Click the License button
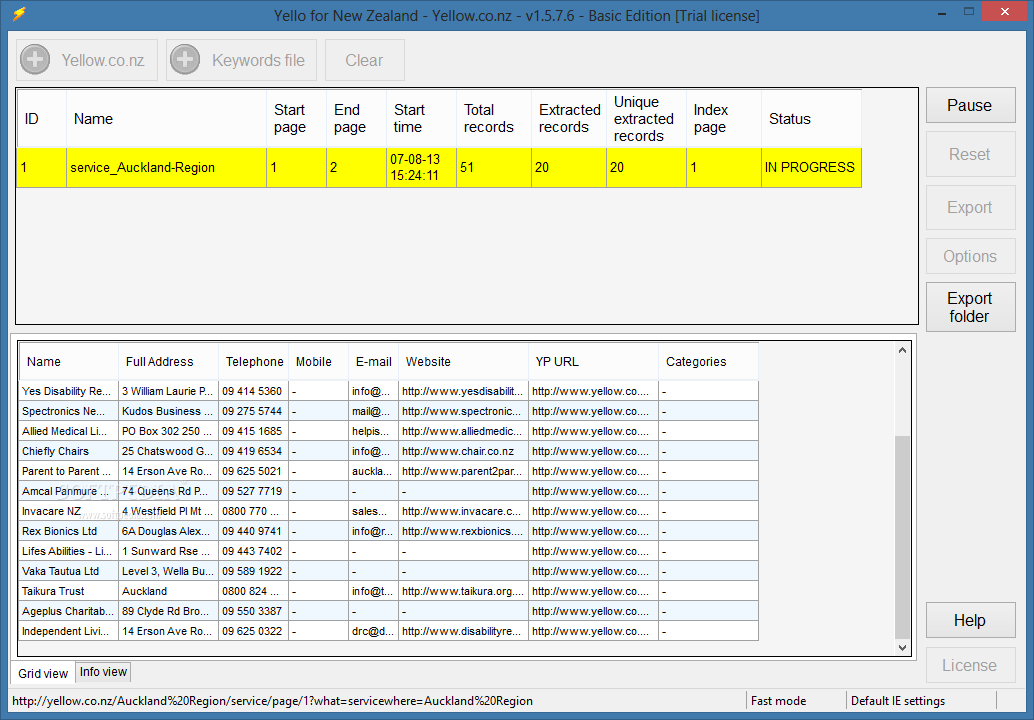 (x=970, y=665)
